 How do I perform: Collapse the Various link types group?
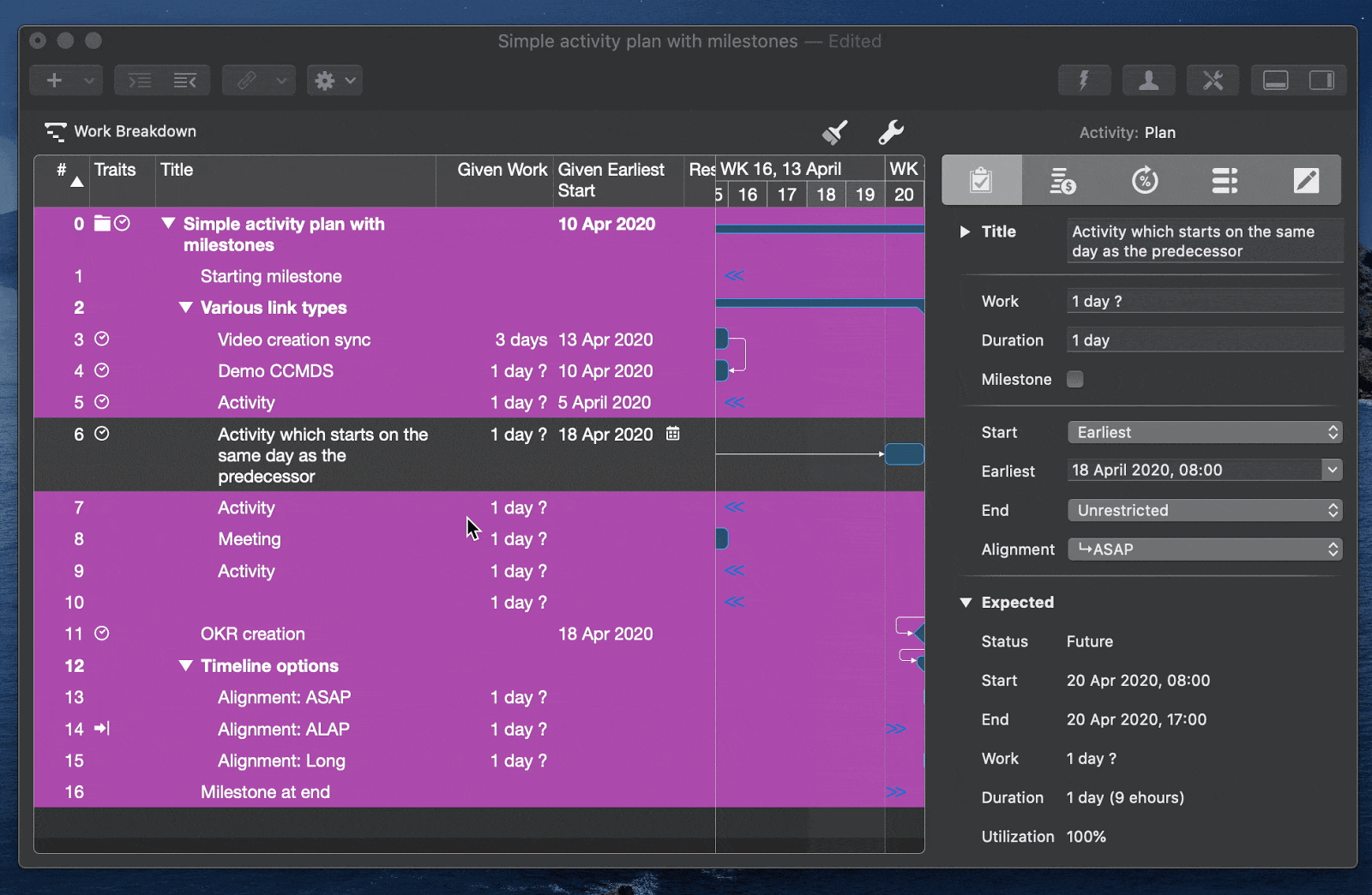pos(185,307)
